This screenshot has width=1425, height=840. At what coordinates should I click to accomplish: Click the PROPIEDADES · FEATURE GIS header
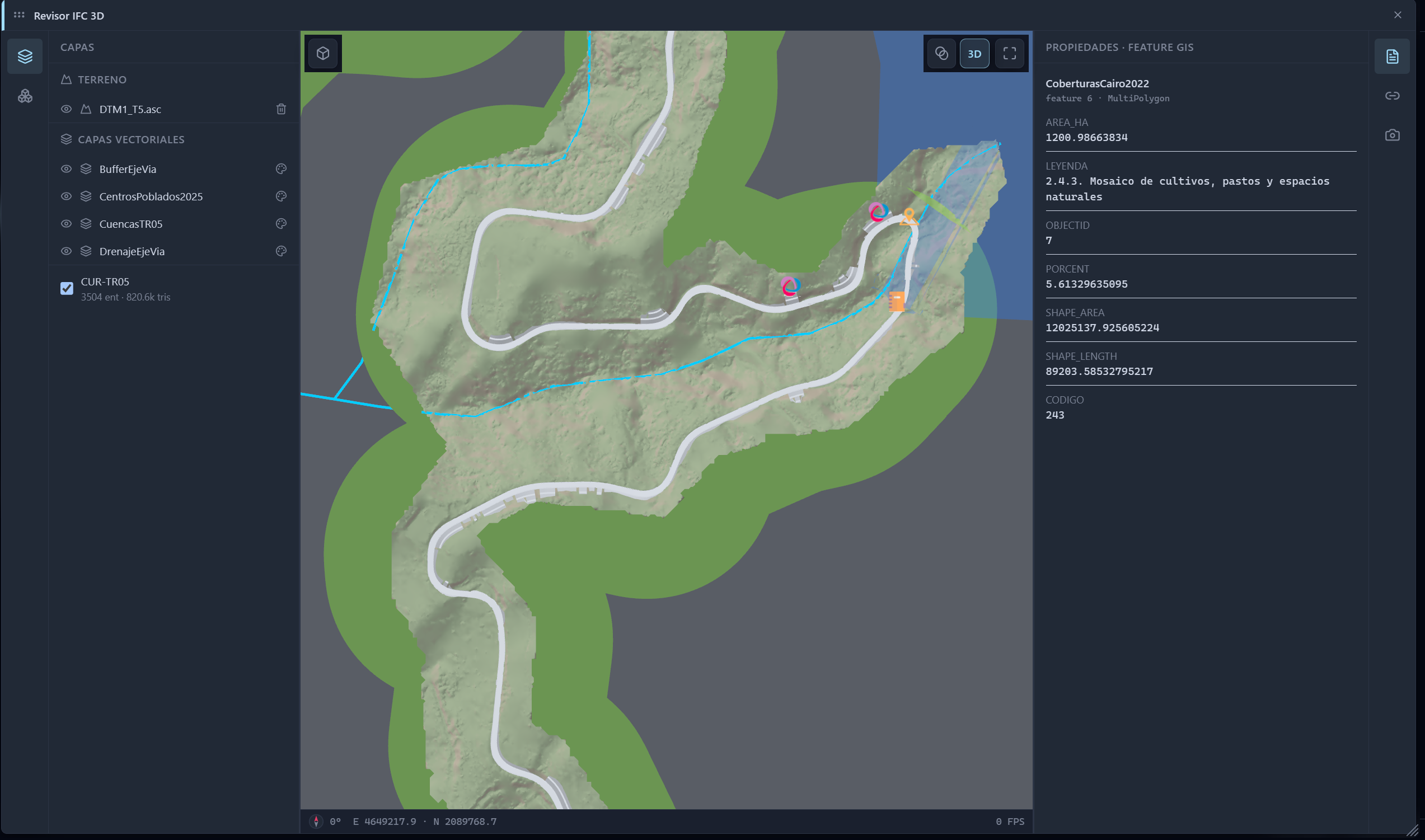(x=1119, y=48)
